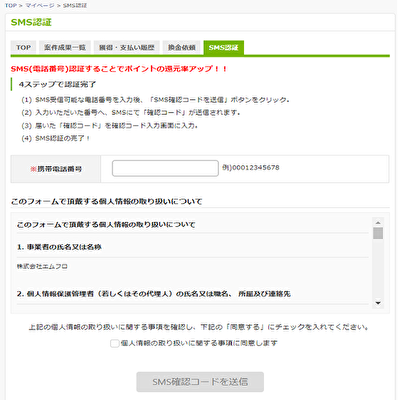Click the green SMS認証 page title
The width and height of the screenshot is (400, 400).
click(31, 22)
